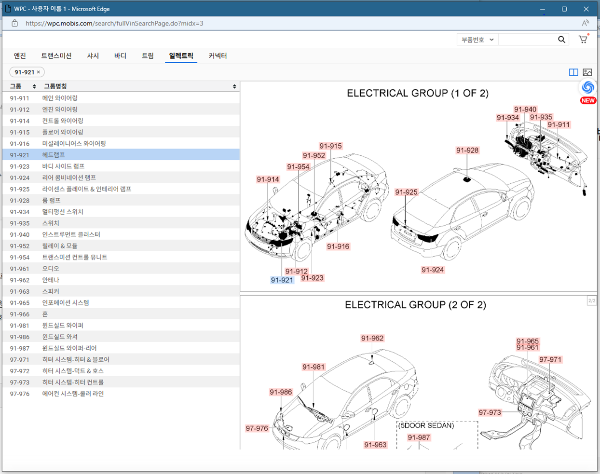Select list row 97-973 히터 컨트롤
Screen dimensions: 600x474
[x=121, y=382]
